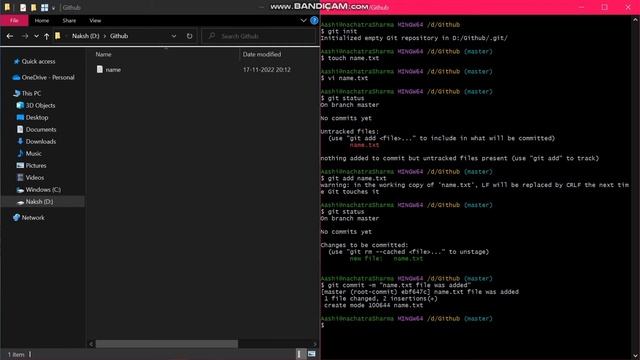Sort files by Date modified column
This screenshot has width=640, height=360.
262,54
